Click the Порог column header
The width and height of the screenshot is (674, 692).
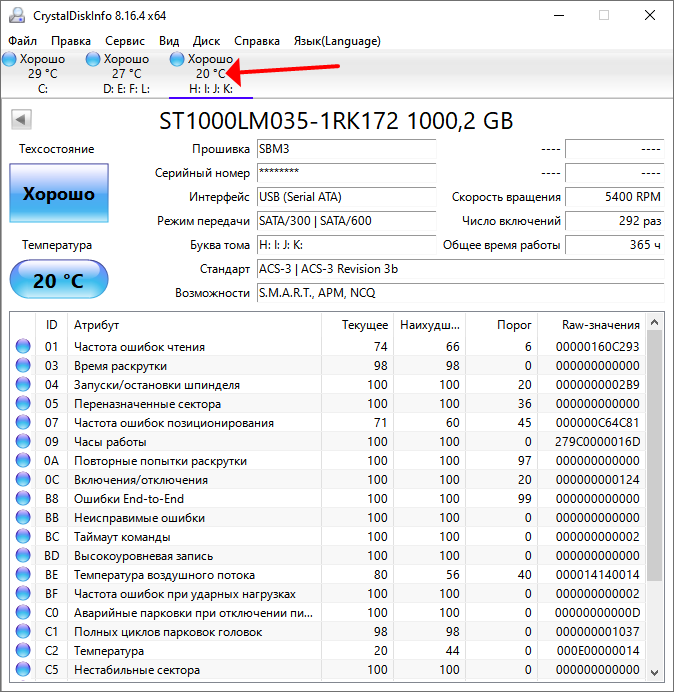tap(501, 325)
